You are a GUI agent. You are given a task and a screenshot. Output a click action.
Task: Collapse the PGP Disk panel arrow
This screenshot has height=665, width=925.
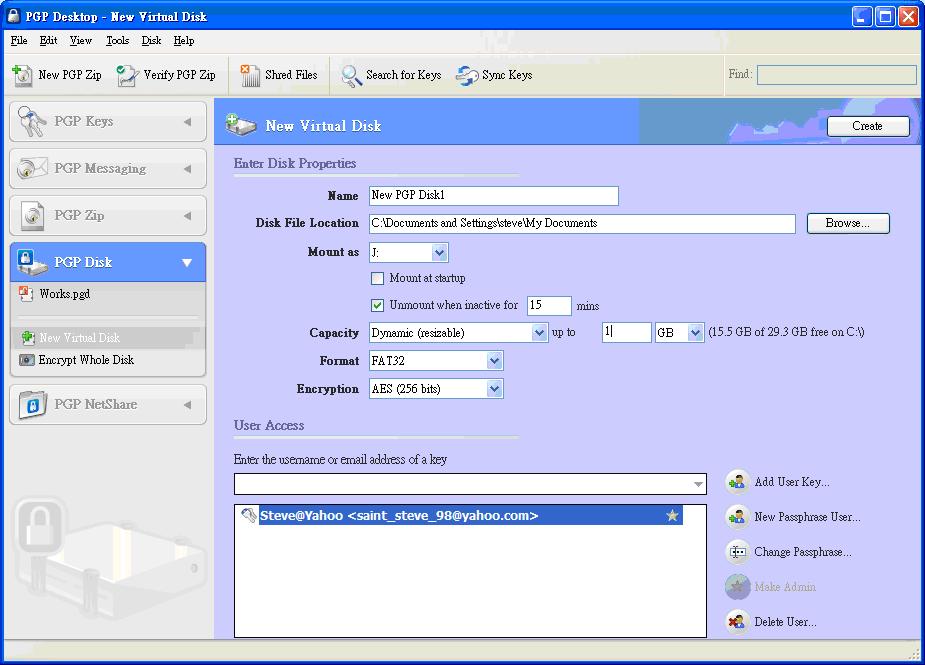187,263
